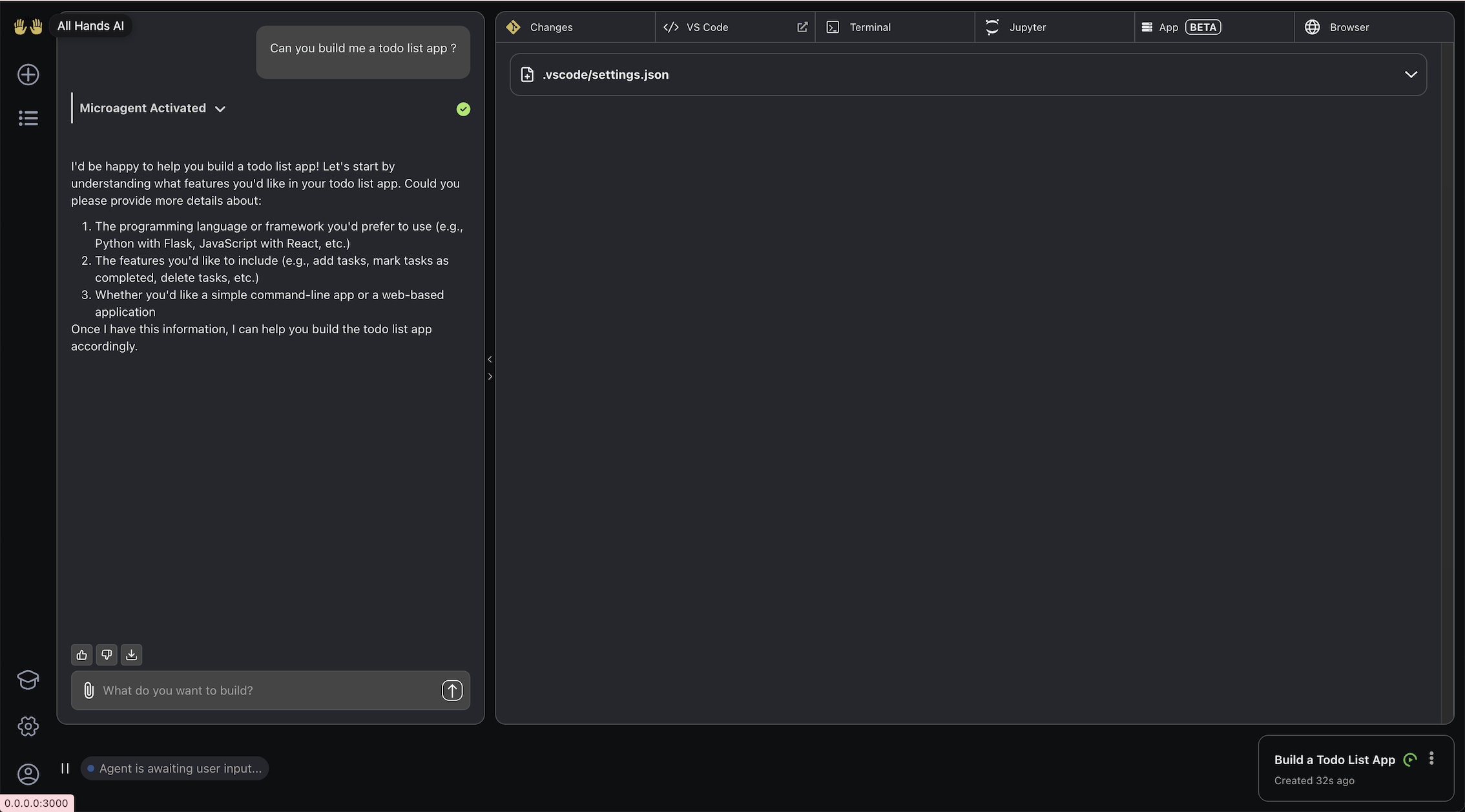Expand the Microagent Activated section
This screenshot has height=812, width=1465.
tap(220, 109)
